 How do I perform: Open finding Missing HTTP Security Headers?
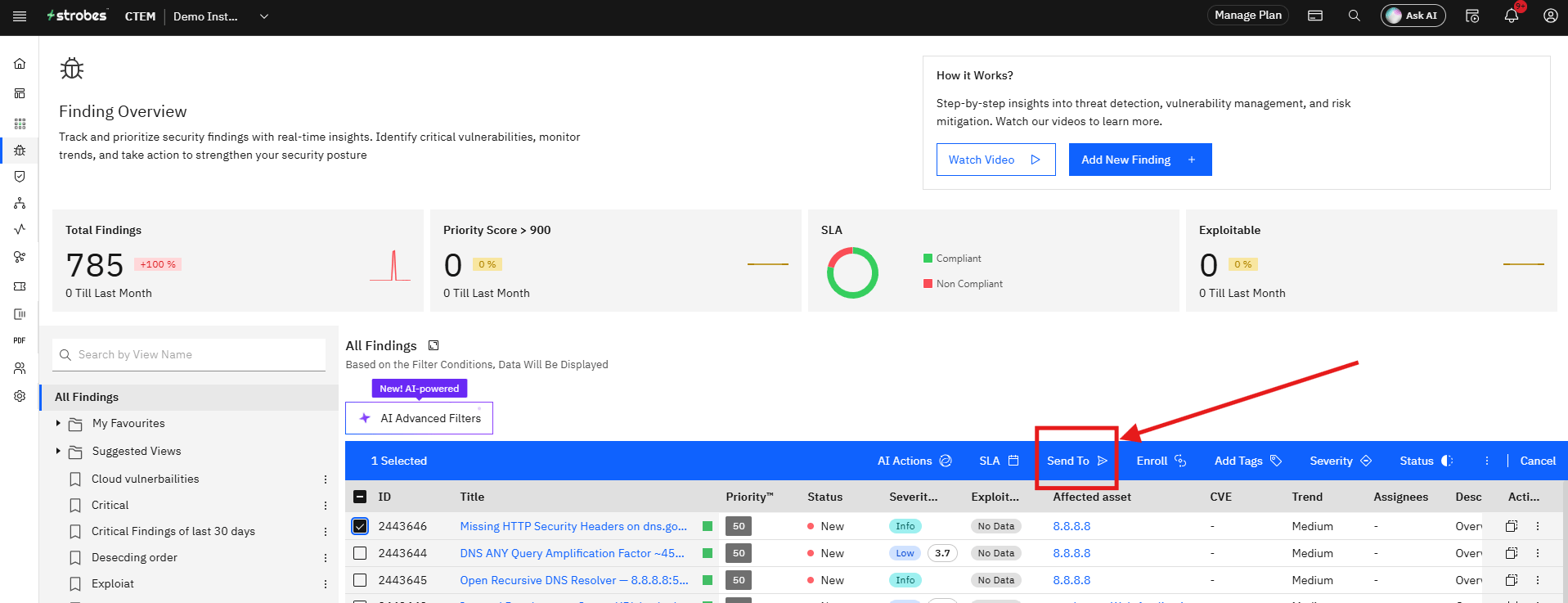[x=573, y=526]
